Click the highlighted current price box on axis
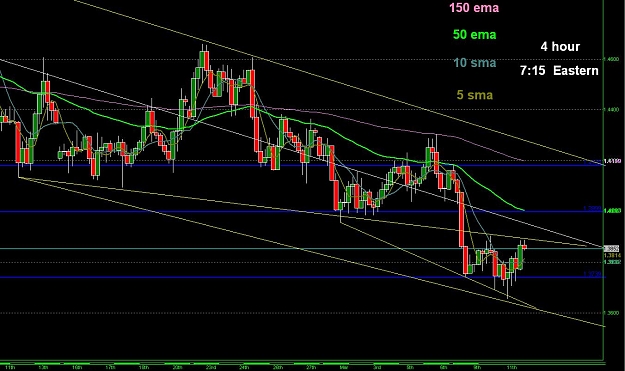Image resolution: width=625 pixels, height=371 pixels. [612, 248]
